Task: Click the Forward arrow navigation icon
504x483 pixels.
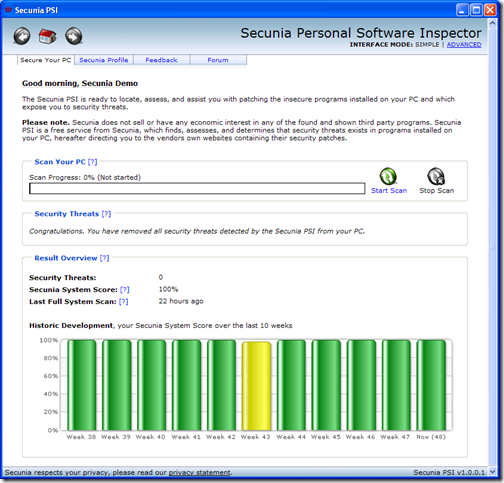Action: click(x=74, y=36)
